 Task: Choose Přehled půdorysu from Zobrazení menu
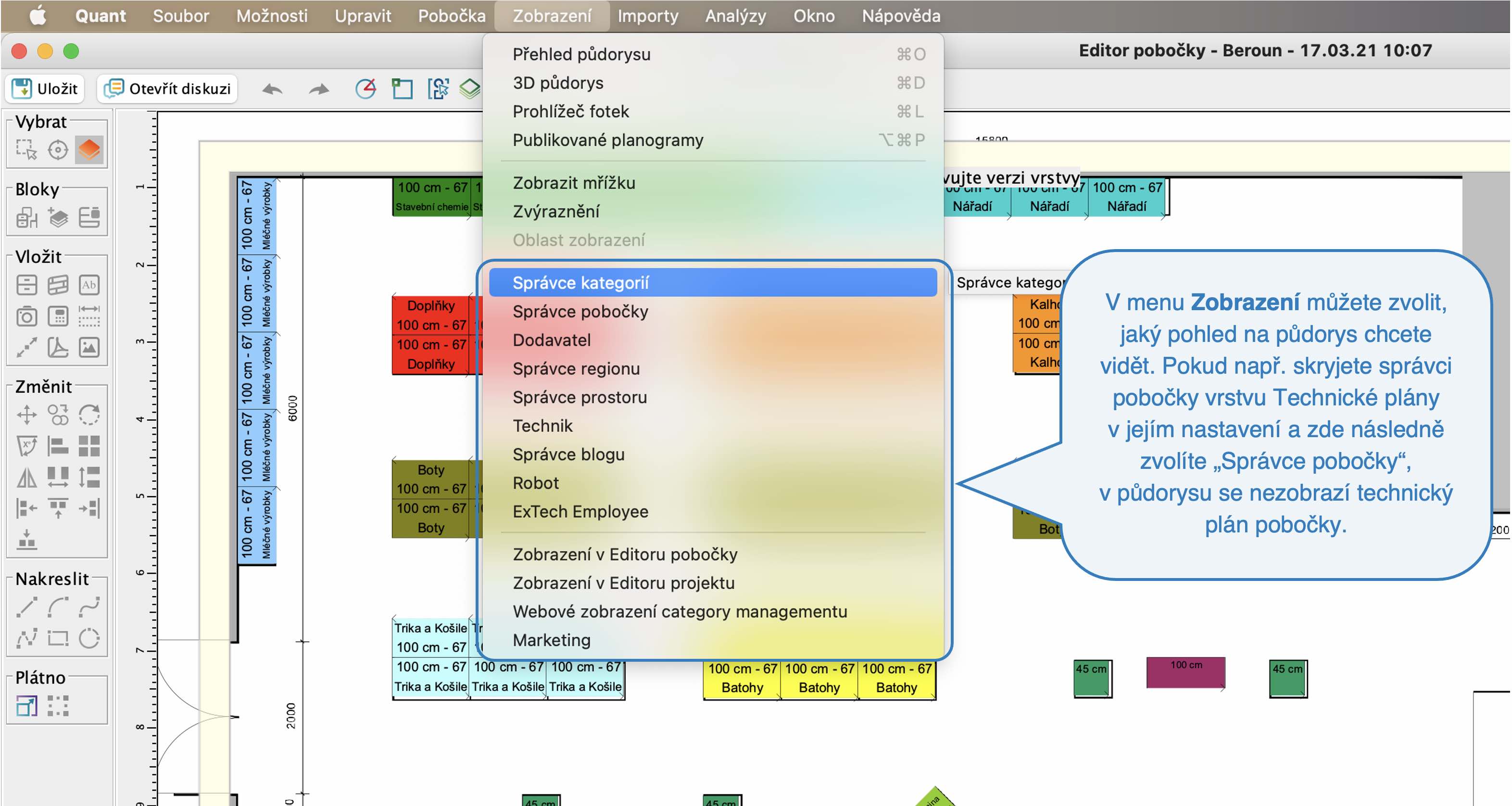pos(713,54)
